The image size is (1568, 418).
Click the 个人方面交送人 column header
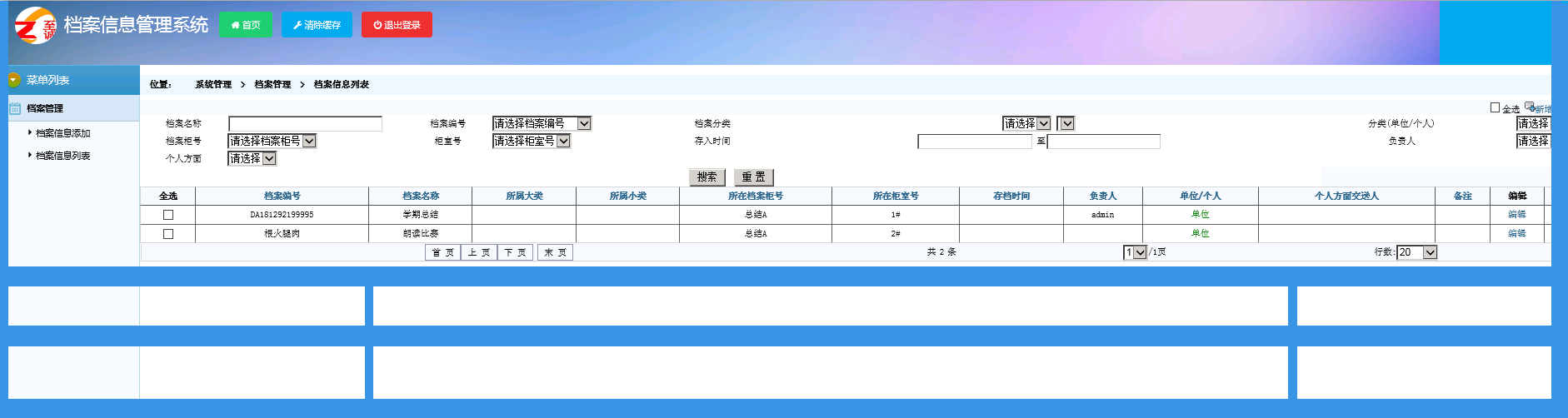1346,196
